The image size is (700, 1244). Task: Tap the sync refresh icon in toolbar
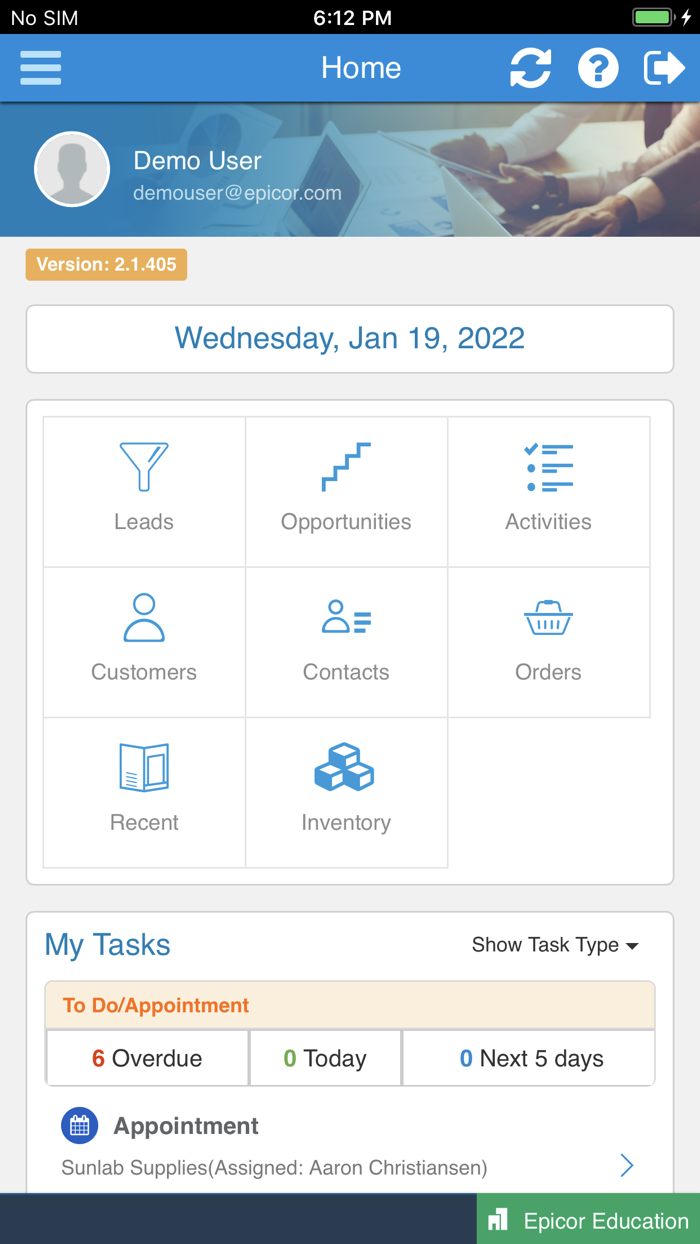(x=530, y=68)
